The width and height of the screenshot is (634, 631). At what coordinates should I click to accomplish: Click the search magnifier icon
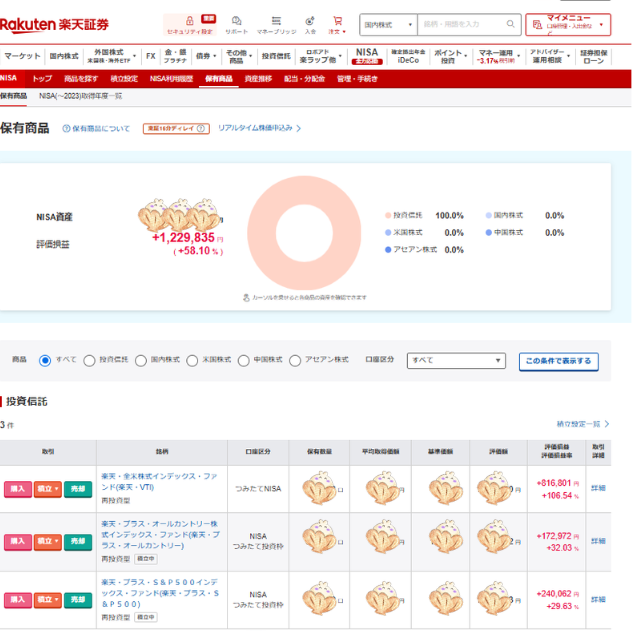(x=510, y=24)
